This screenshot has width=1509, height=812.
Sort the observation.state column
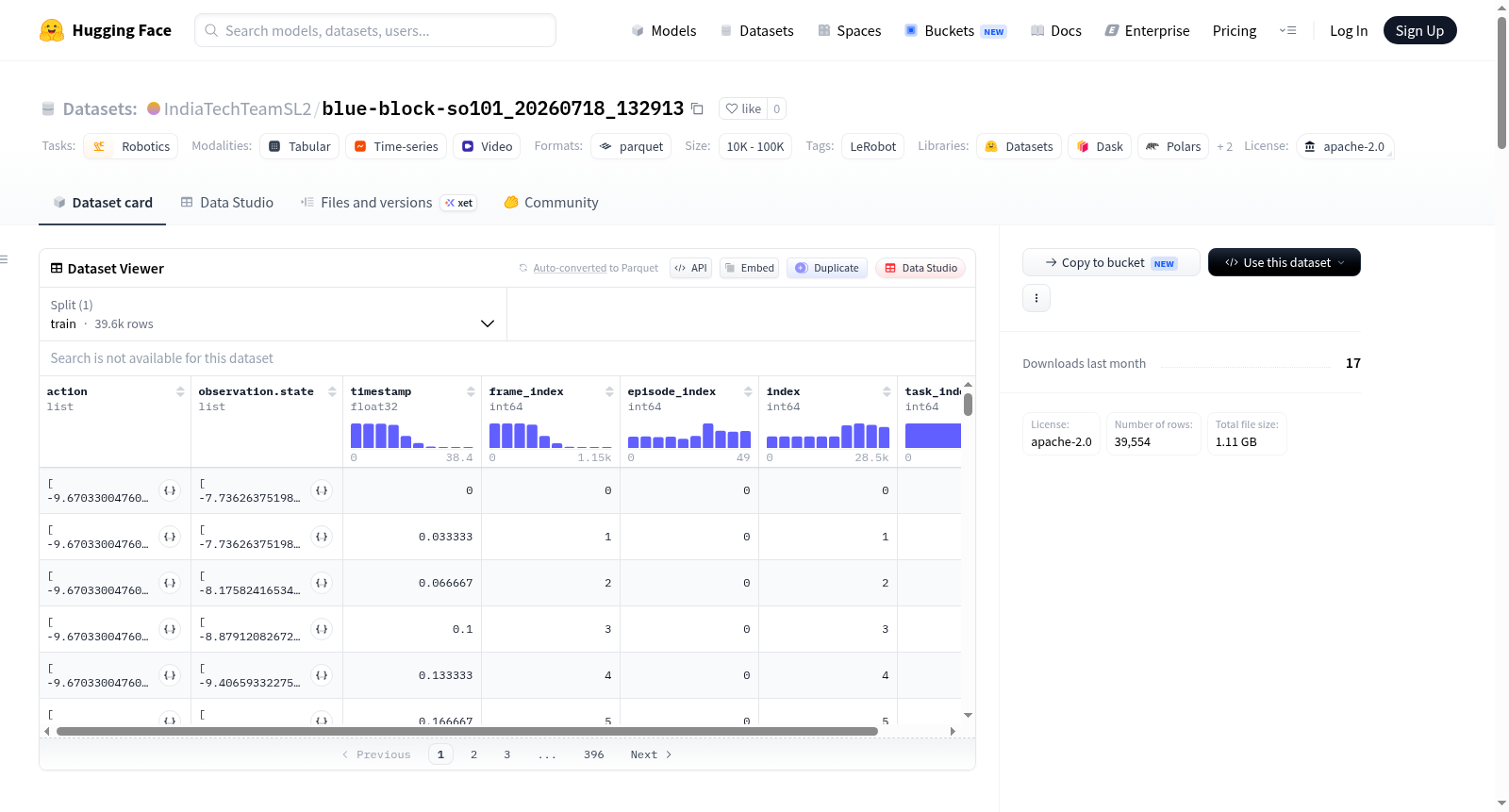coord(332,391)
